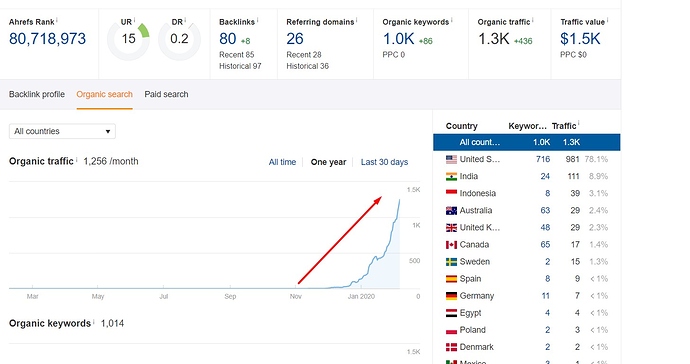Open Referring domains count 26

tap(295, 39)
